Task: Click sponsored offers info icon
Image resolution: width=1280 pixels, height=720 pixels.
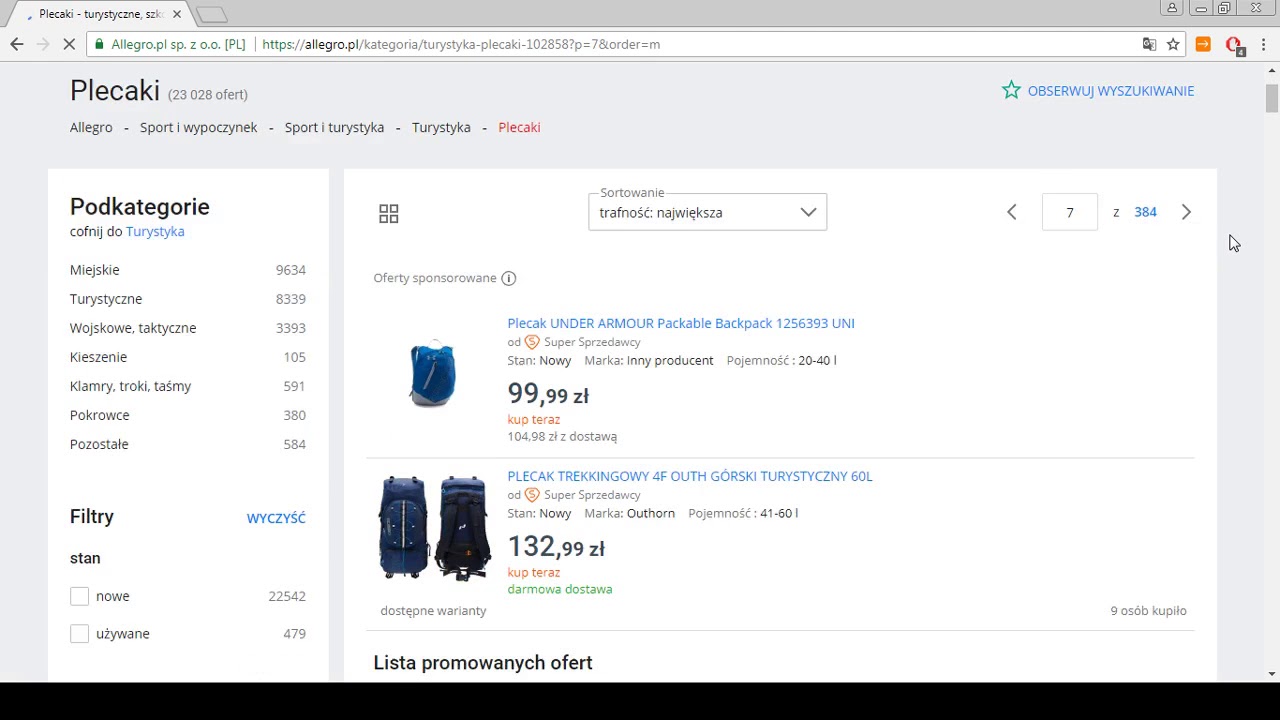Action: 508,278
